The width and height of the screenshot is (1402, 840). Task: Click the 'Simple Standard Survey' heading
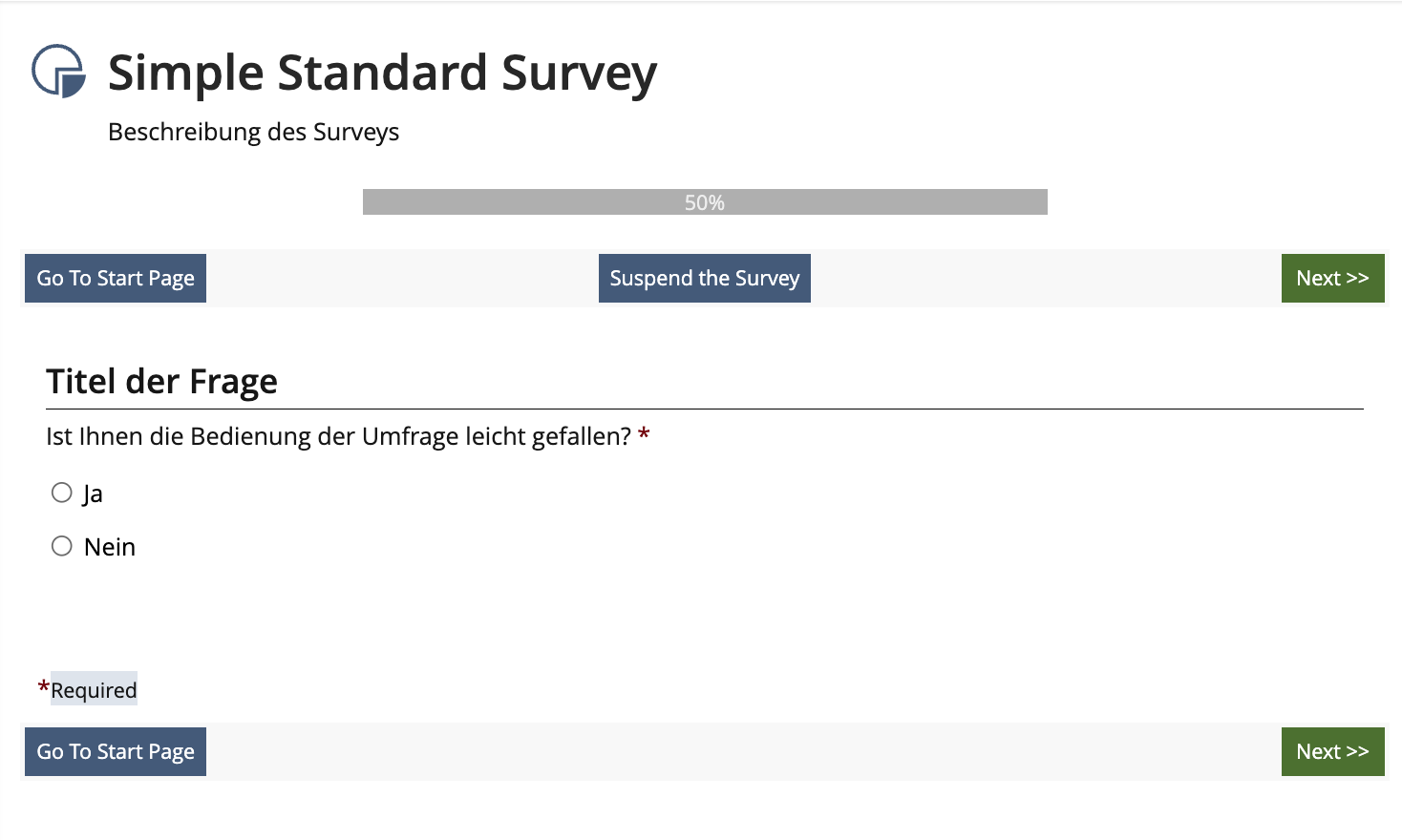(382, 73)
